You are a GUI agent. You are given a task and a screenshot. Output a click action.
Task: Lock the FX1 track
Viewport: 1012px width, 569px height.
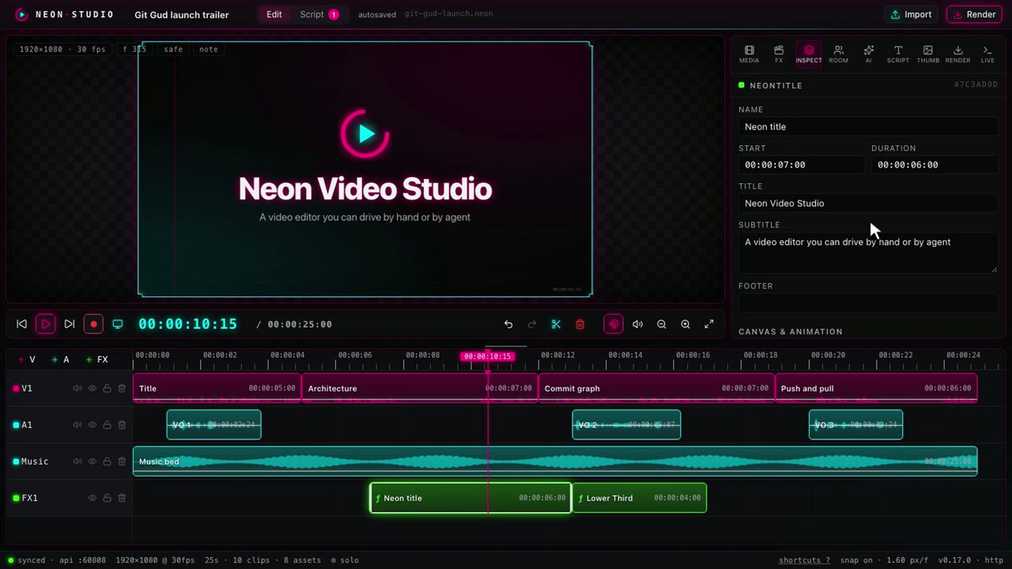tap(107, 498)
